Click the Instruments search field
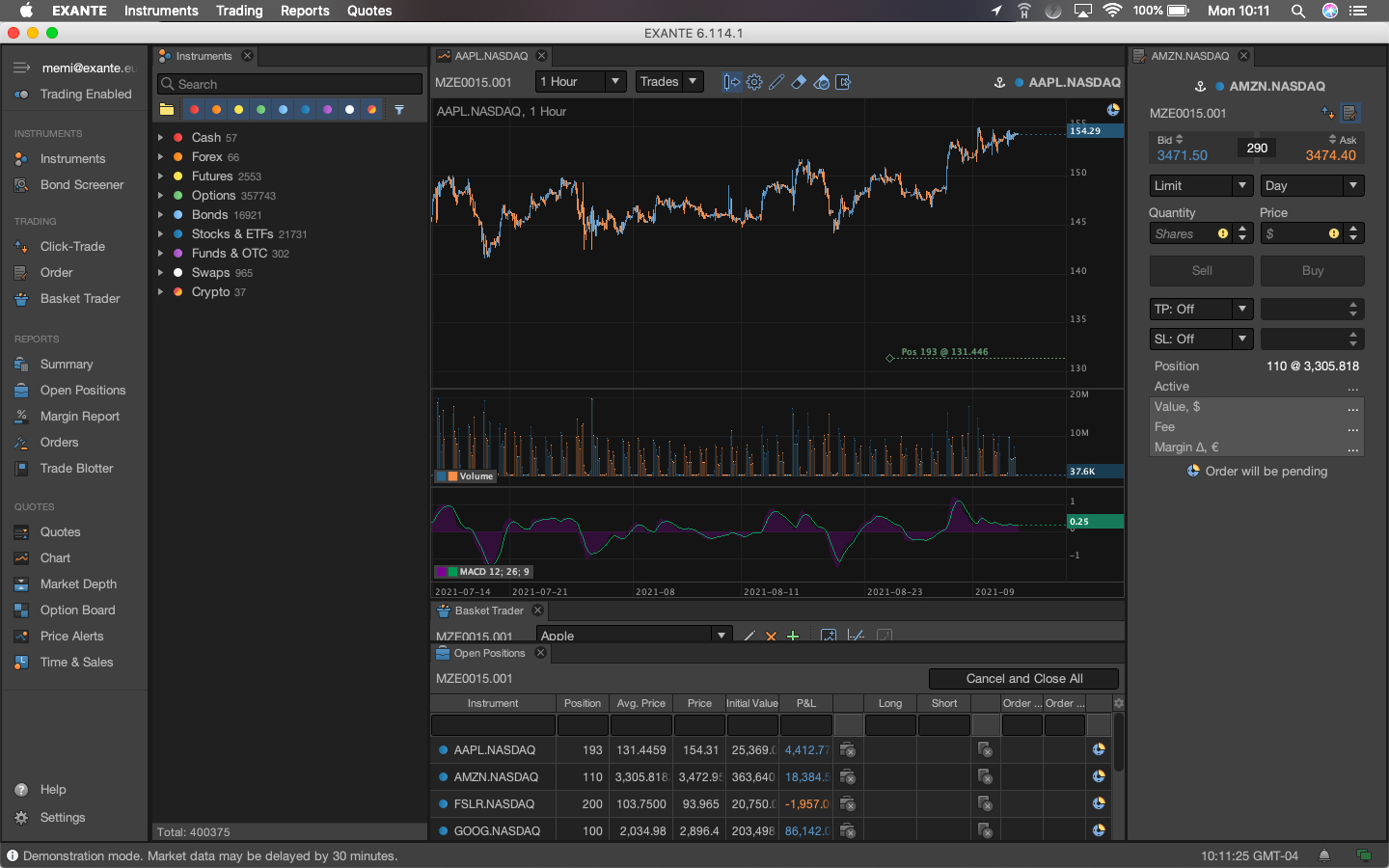This screenshot has width=1389, height=868. 289,84
